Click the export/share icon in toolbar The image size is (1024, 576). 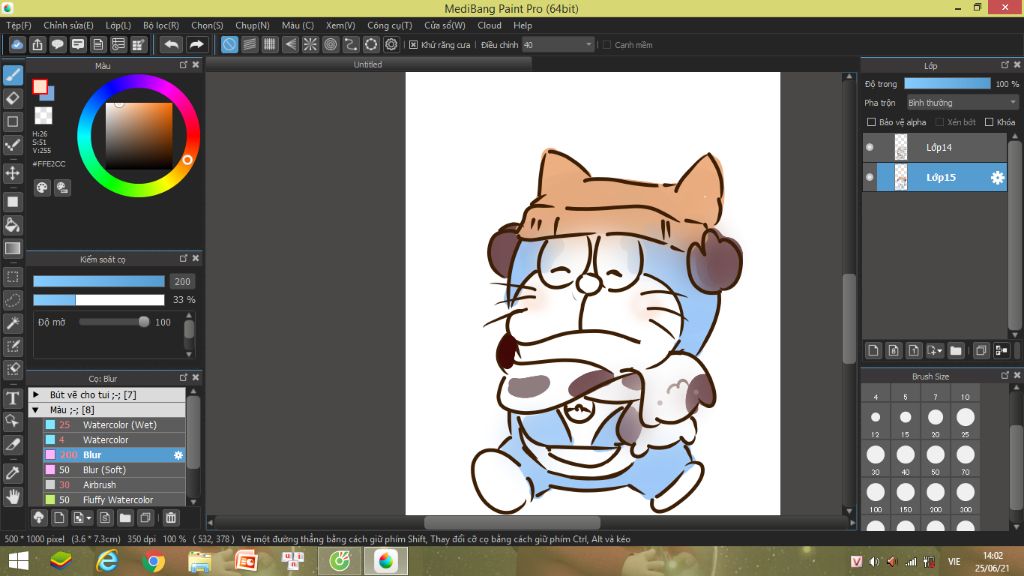click(x=37, y=44)
